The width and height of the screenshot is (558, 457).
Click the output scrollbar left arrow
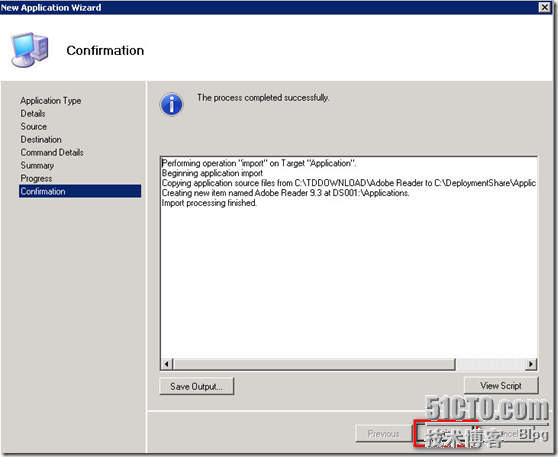pos(167,364)
